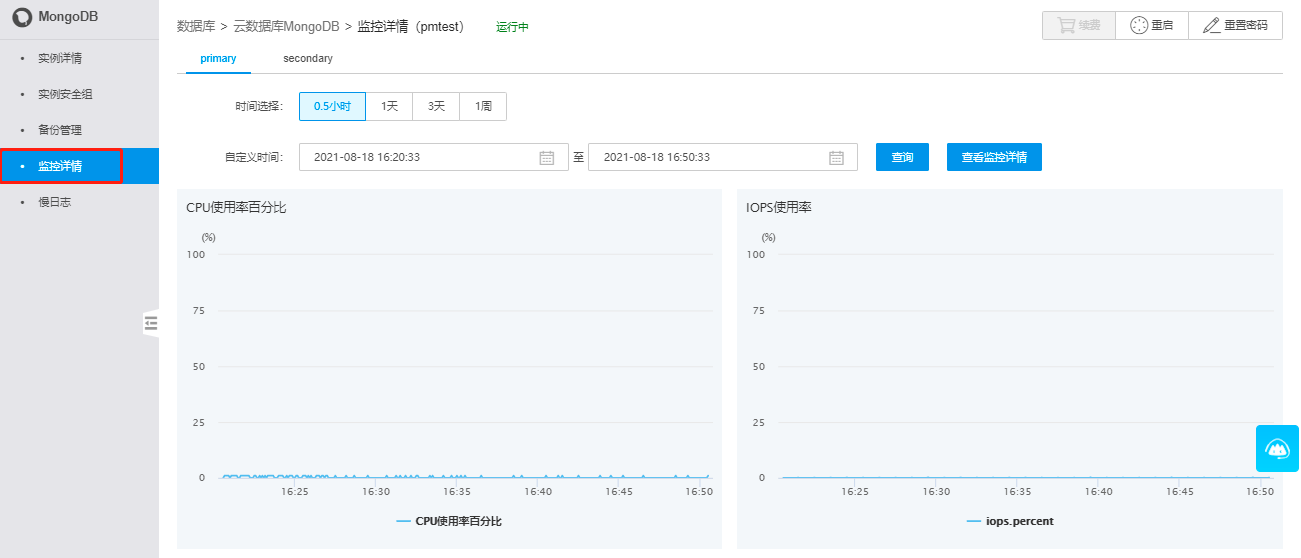
Task: Switch to the primary tab
Action: (218, 59)
